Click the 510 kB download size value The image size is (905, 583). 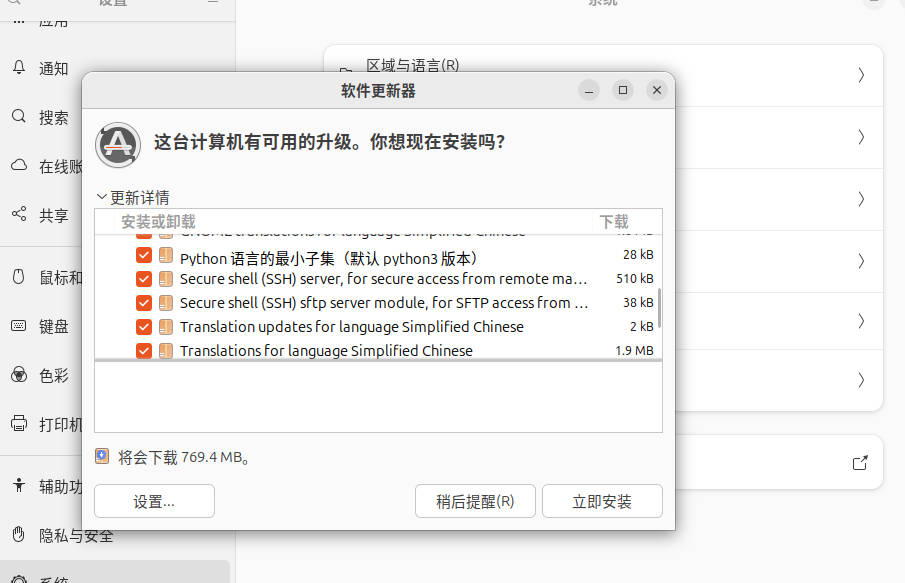click(x=634, y=279)
